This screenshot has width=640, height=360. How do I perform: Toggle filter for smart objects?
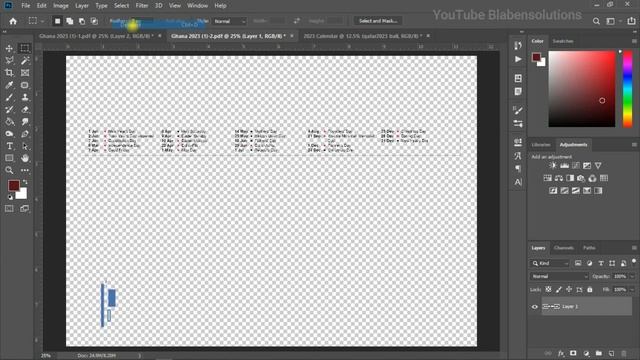(624, 263)
